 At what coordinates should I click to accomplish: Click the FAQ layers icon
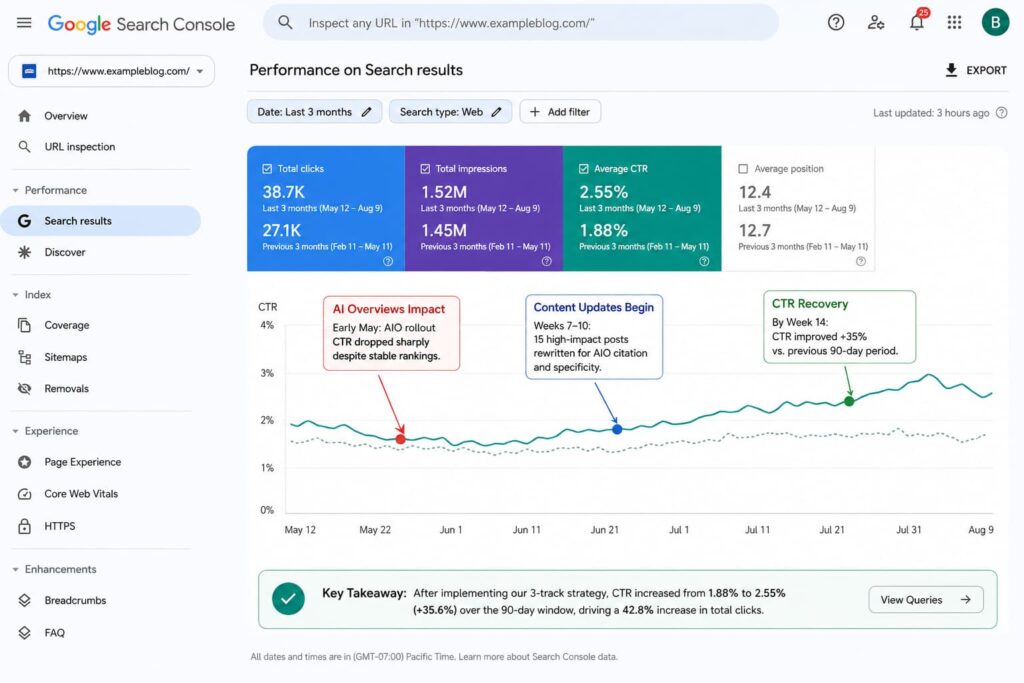(x=24, y=632)
